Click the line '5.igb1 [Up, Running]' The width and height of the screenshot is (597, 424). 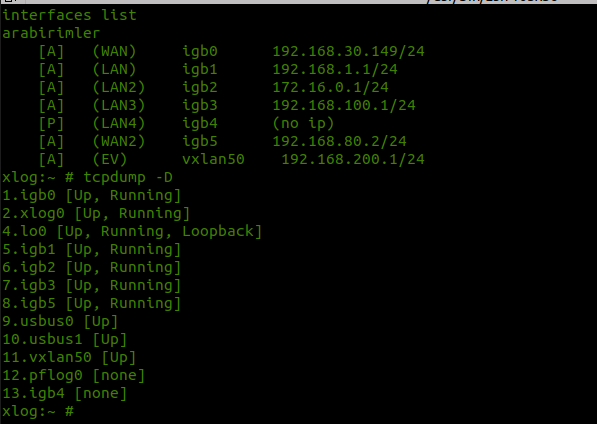(91, 249)
